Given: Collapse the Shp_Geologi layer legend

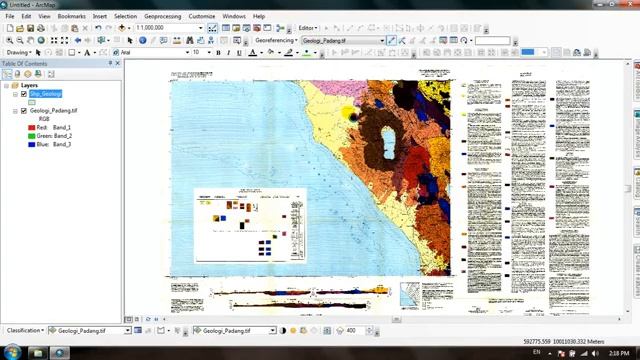Looking at the screenshot, I should [15, 94].
